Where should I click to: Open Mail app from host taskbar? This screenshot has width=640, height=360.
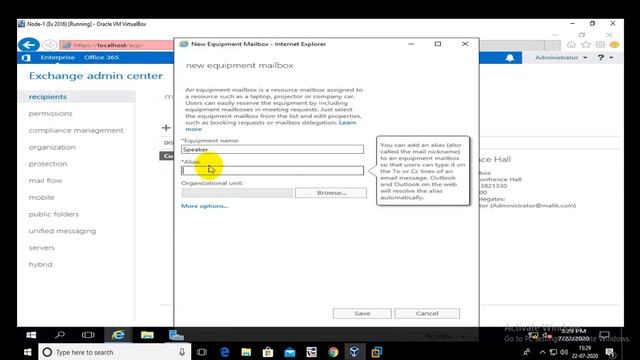click(x=290, y=352)
